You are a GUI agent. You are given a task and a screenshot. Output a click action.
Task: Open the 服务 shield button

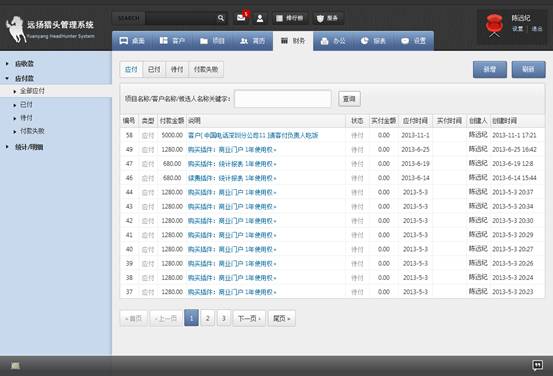point(328,18)
